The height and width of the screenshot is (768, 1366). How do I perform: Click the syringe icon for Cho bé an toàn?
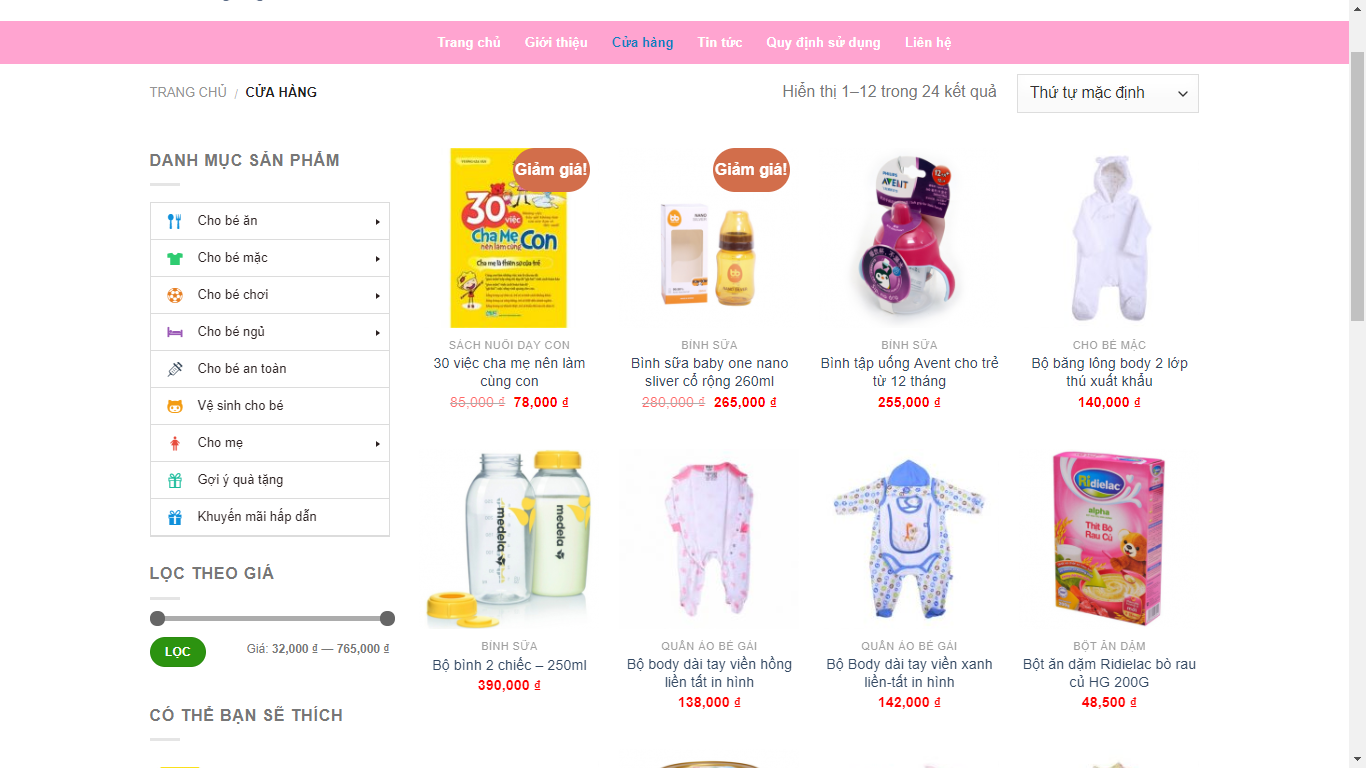[175, 369]
